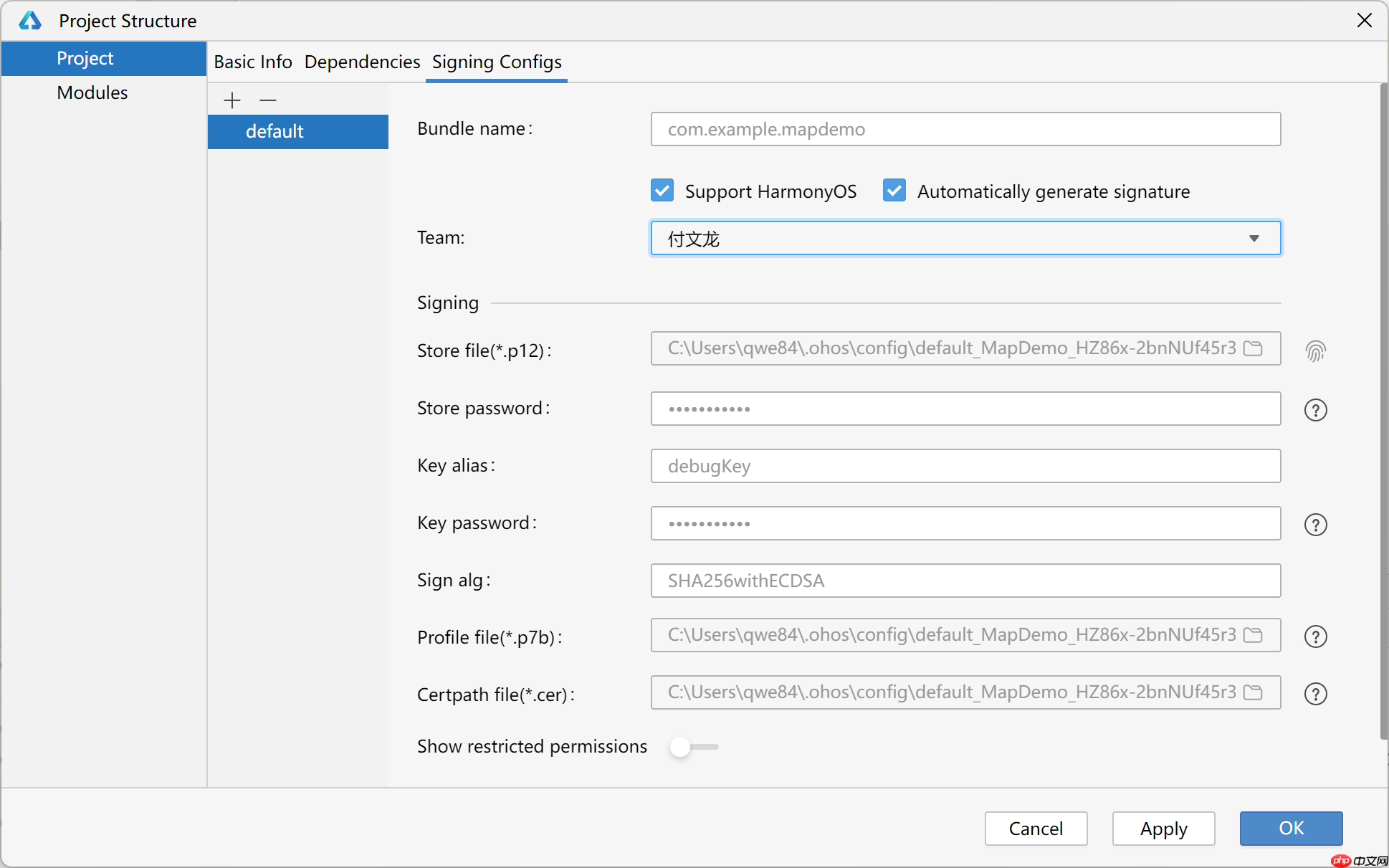This screenshot has height=868, width=1389.
Task: Open help icon next to Profile file
Action: (x=1315, y=636)
